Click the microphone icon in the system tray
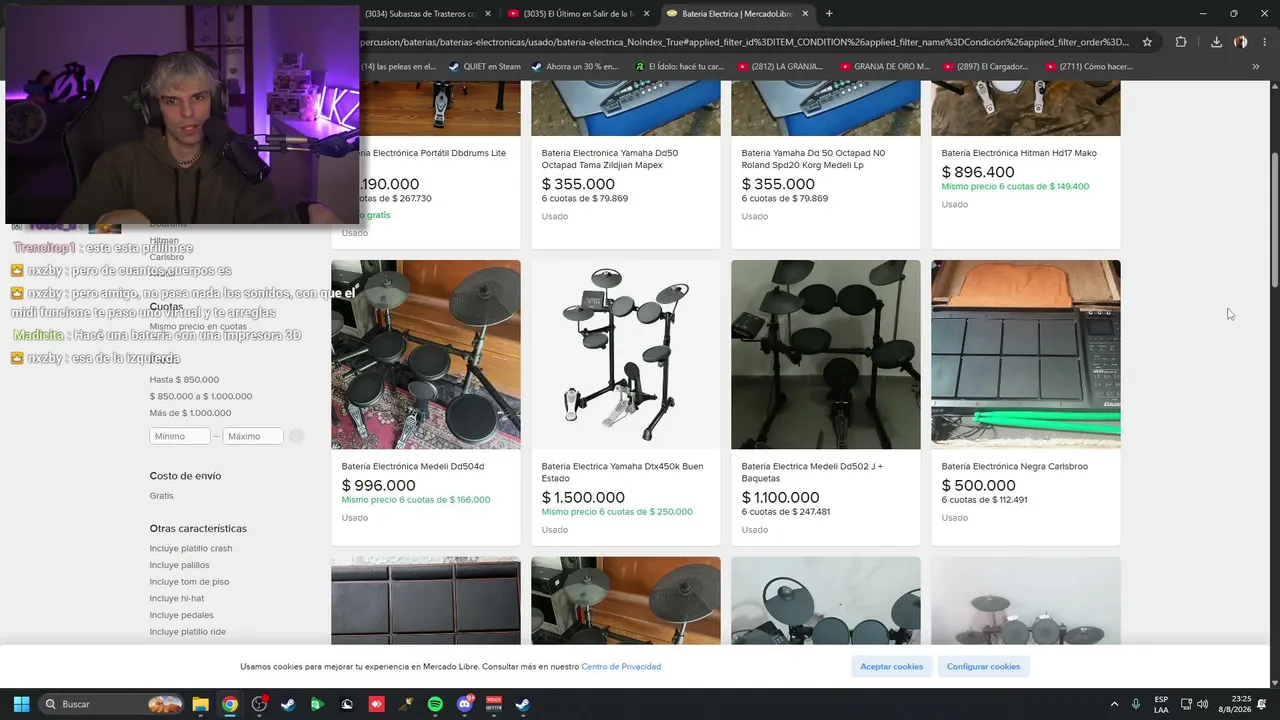1280x720 pixels. pos(1136,704)
